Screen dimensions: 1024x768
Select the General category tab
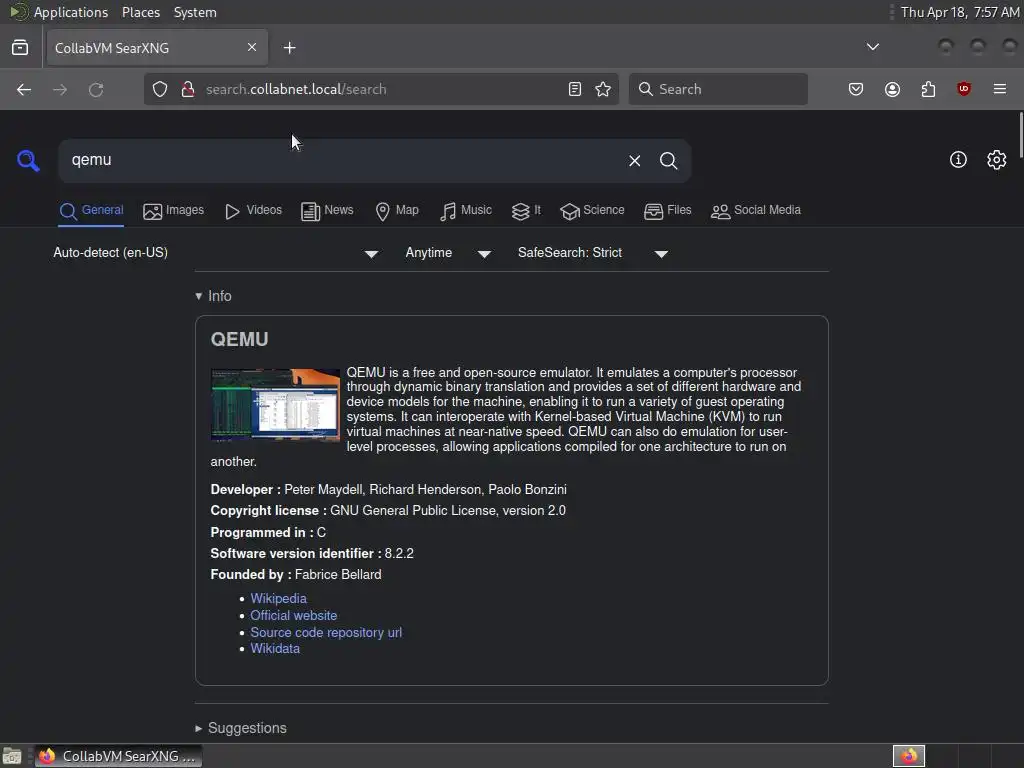tap(91, 210)
